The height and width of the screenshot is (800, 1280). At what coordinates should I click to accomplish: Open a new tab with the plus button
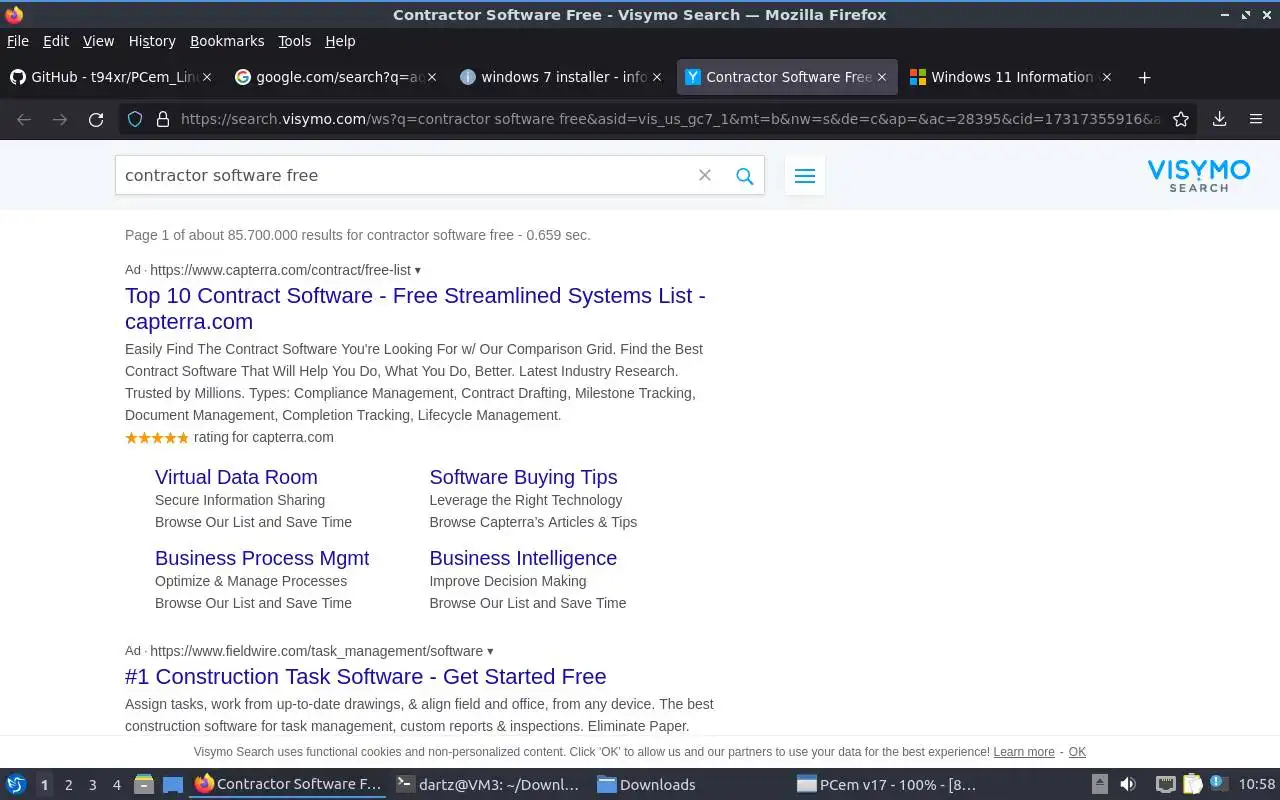click(x=1145, y=77)
